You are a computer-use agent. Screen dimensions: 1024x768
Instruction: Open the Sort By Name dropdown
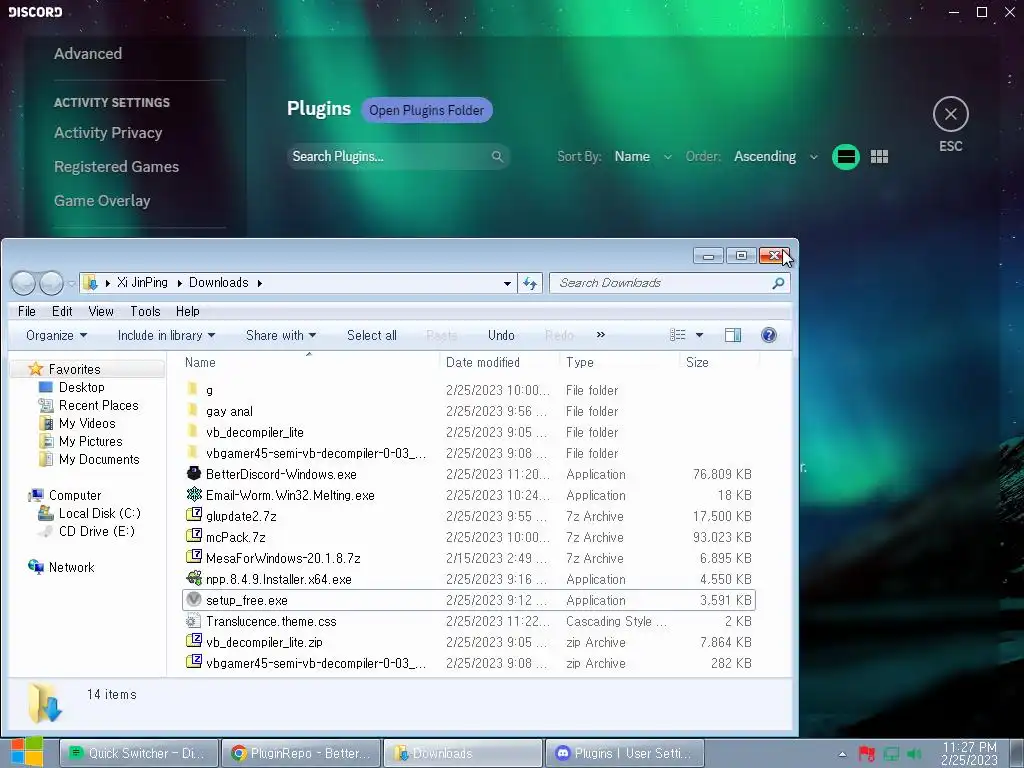[x=643, y=157]
